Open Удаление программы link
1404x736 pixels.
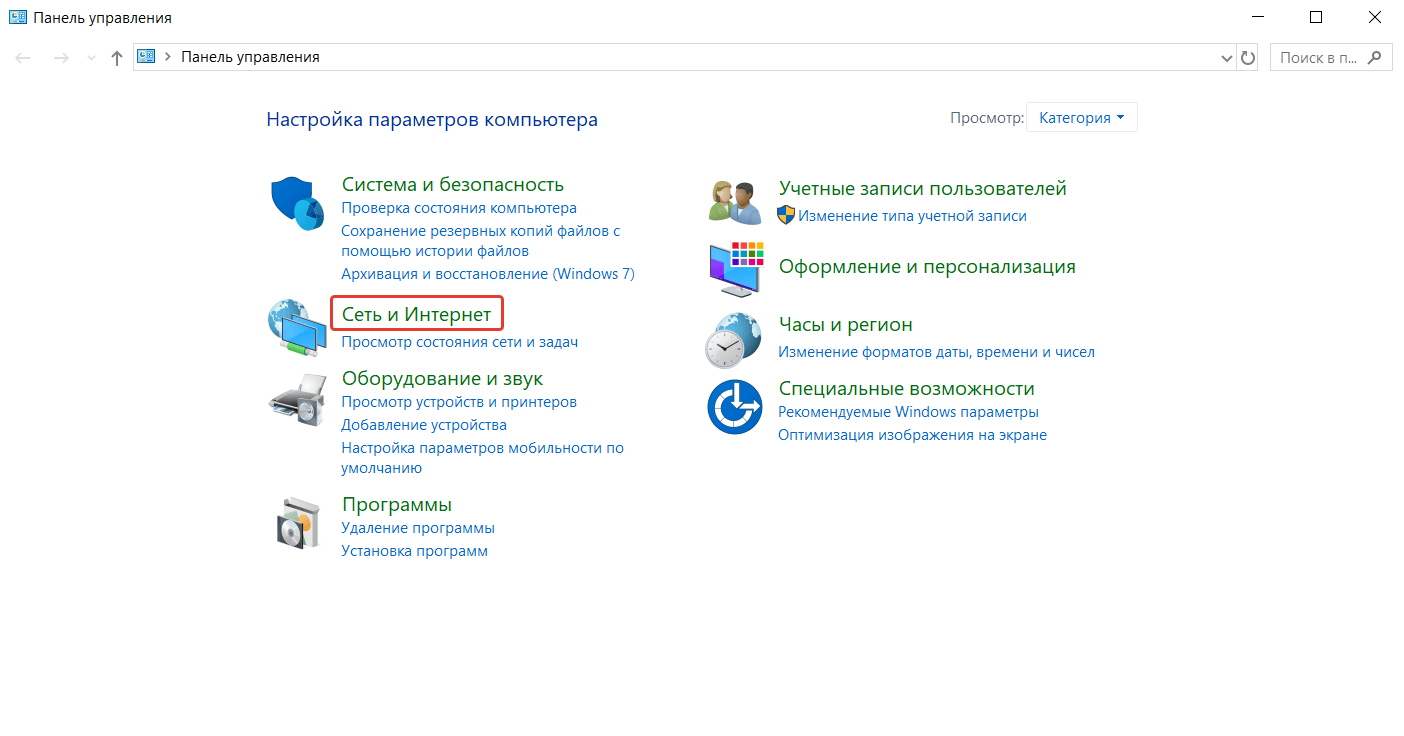pos(418,528)
